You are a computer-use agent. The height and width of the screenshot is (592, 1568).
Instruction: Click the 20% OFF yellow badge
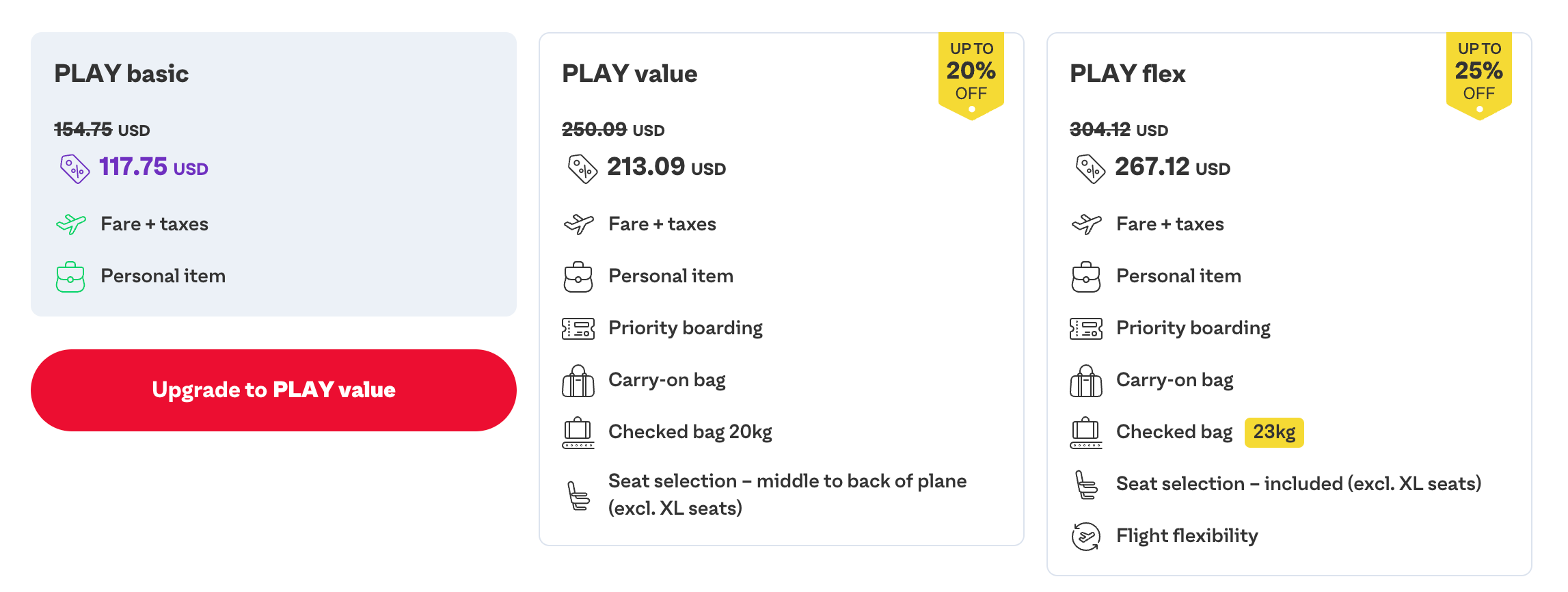click(971, 72)
